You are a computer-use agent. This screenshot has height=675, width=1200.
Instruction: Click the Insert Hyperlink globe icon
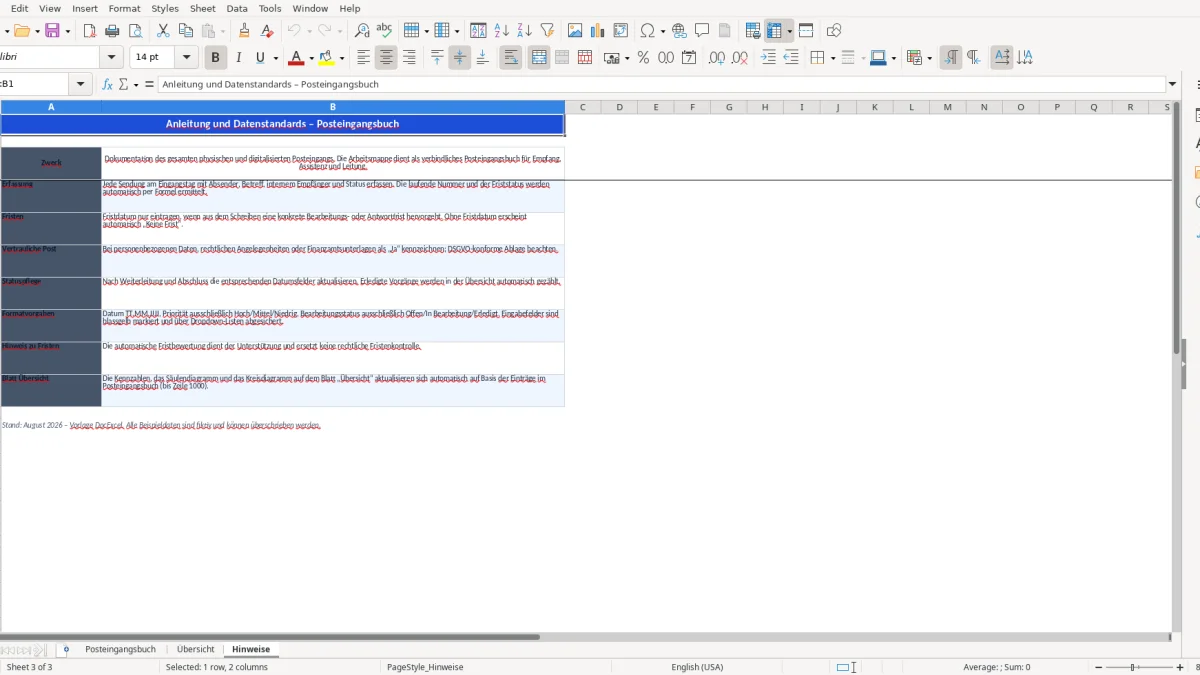tap(680, 31)
